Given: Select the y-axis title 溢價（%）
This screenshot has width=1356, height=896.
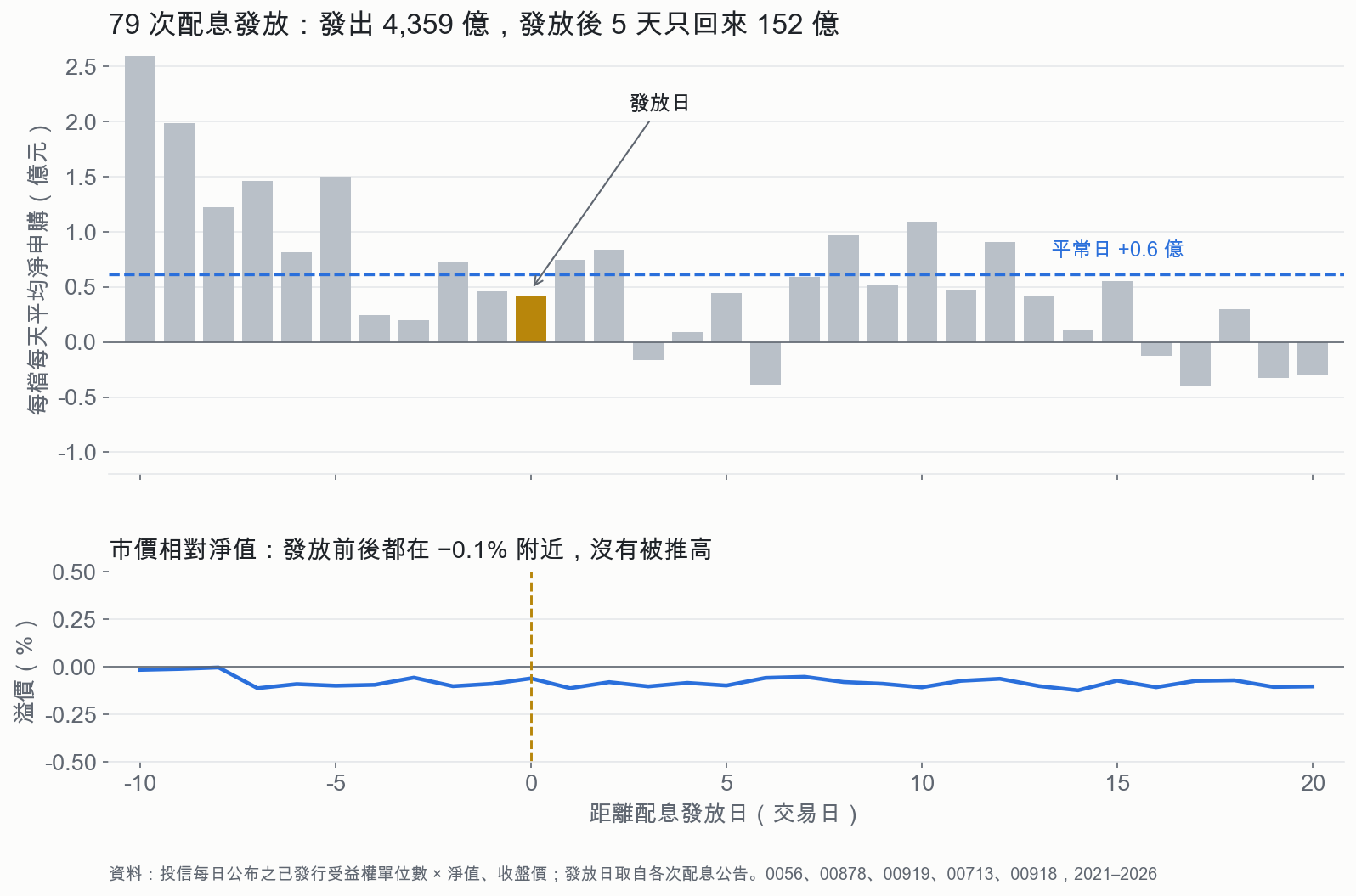Looking at the screenshot, I should tap(25, 671).
